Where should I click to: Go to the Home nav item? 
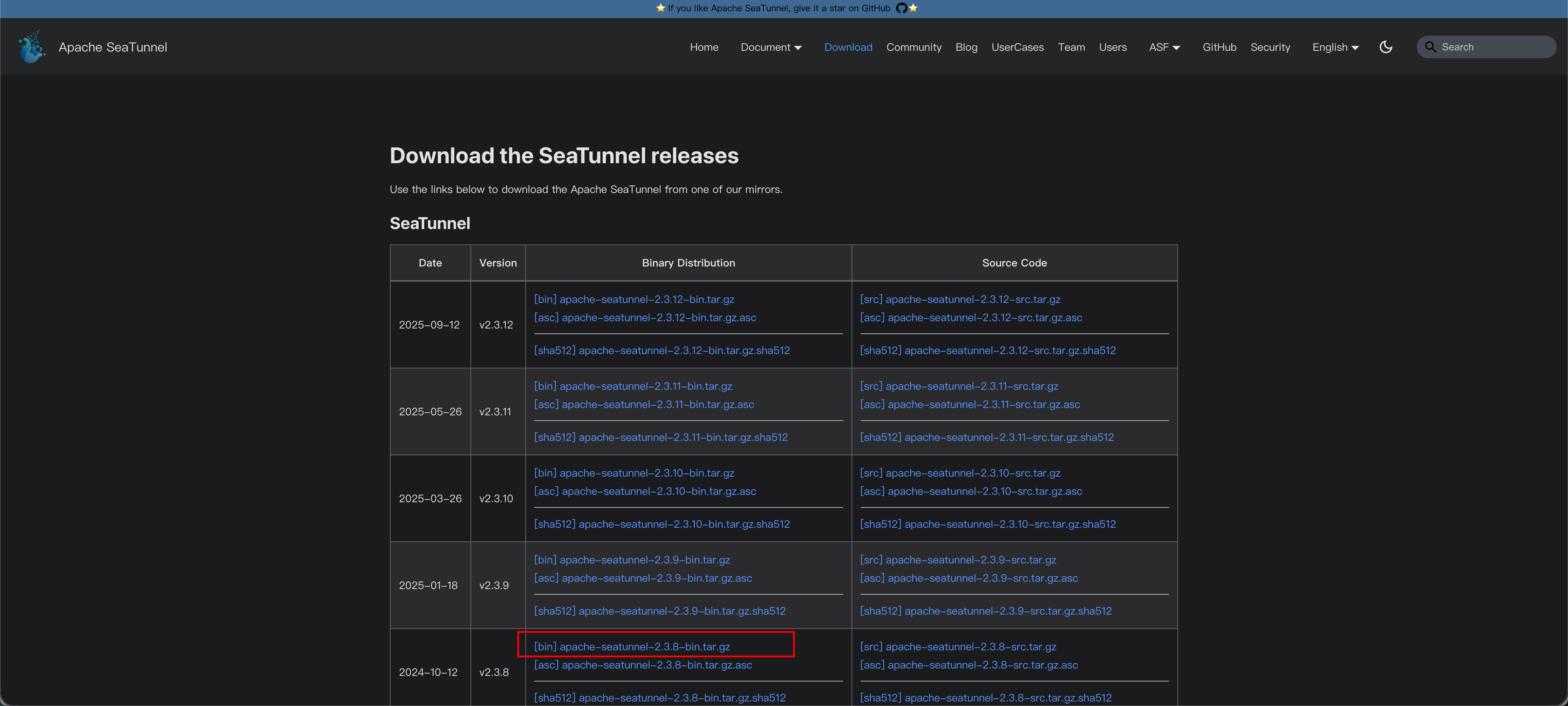[x=703, y=47]
